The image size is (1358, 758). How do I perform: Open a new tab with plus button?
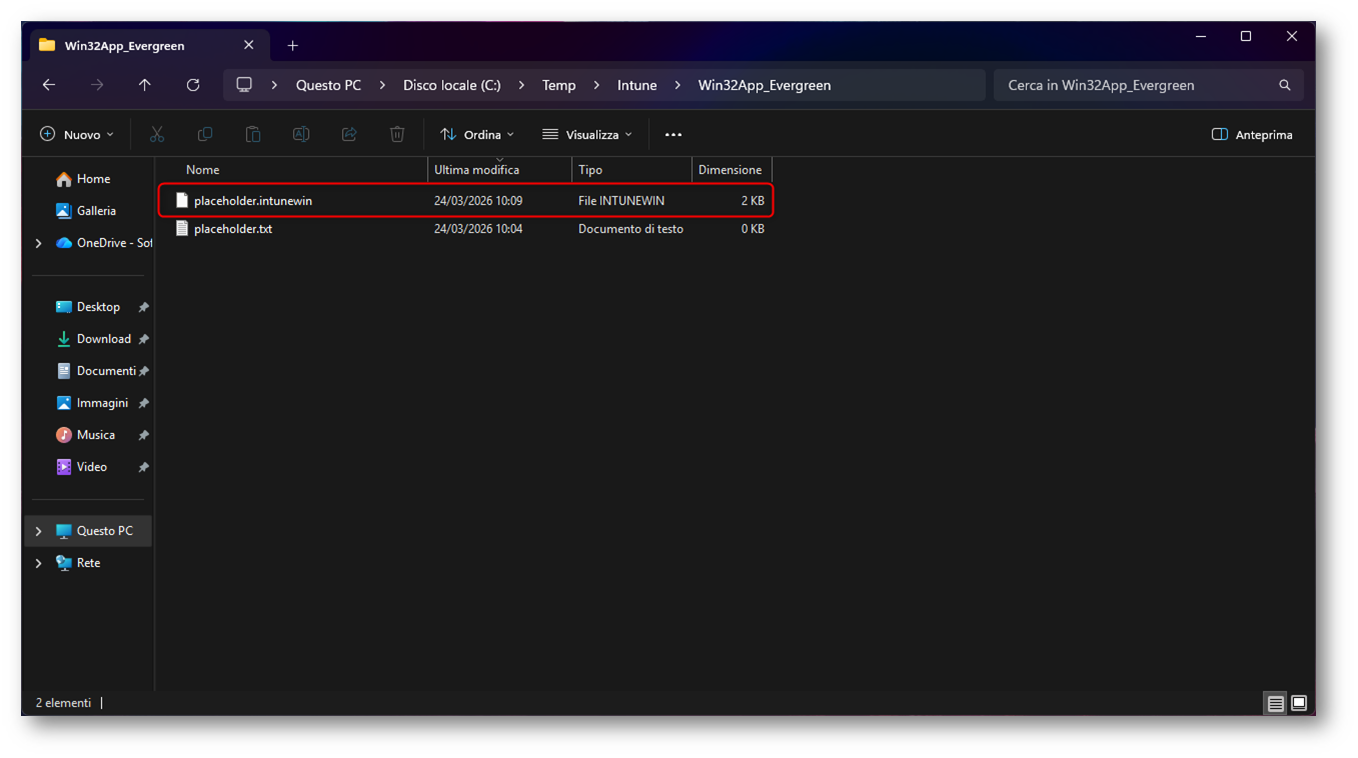coord(293,45)
